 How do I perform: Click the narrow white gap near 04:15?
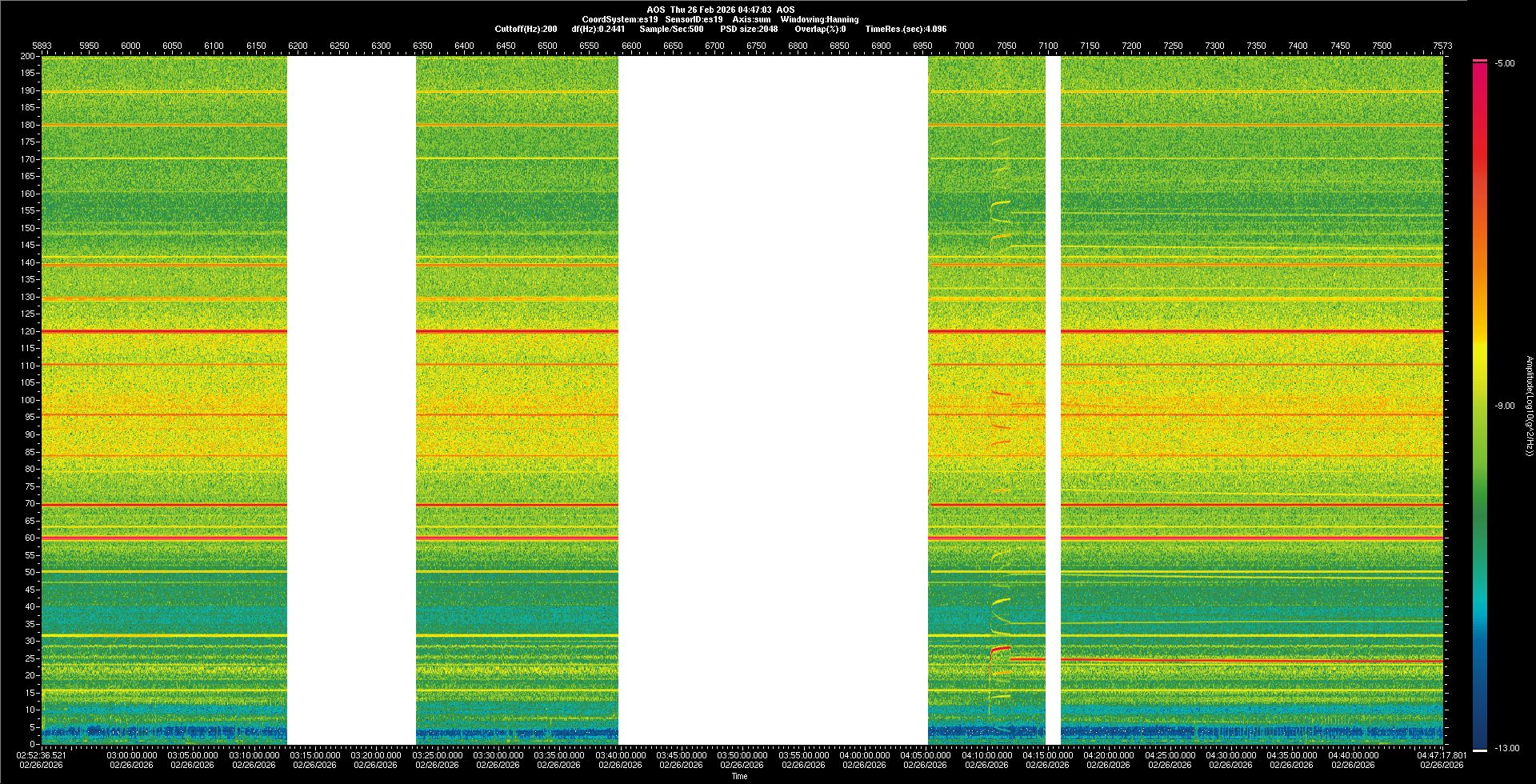pos(1053,400)
